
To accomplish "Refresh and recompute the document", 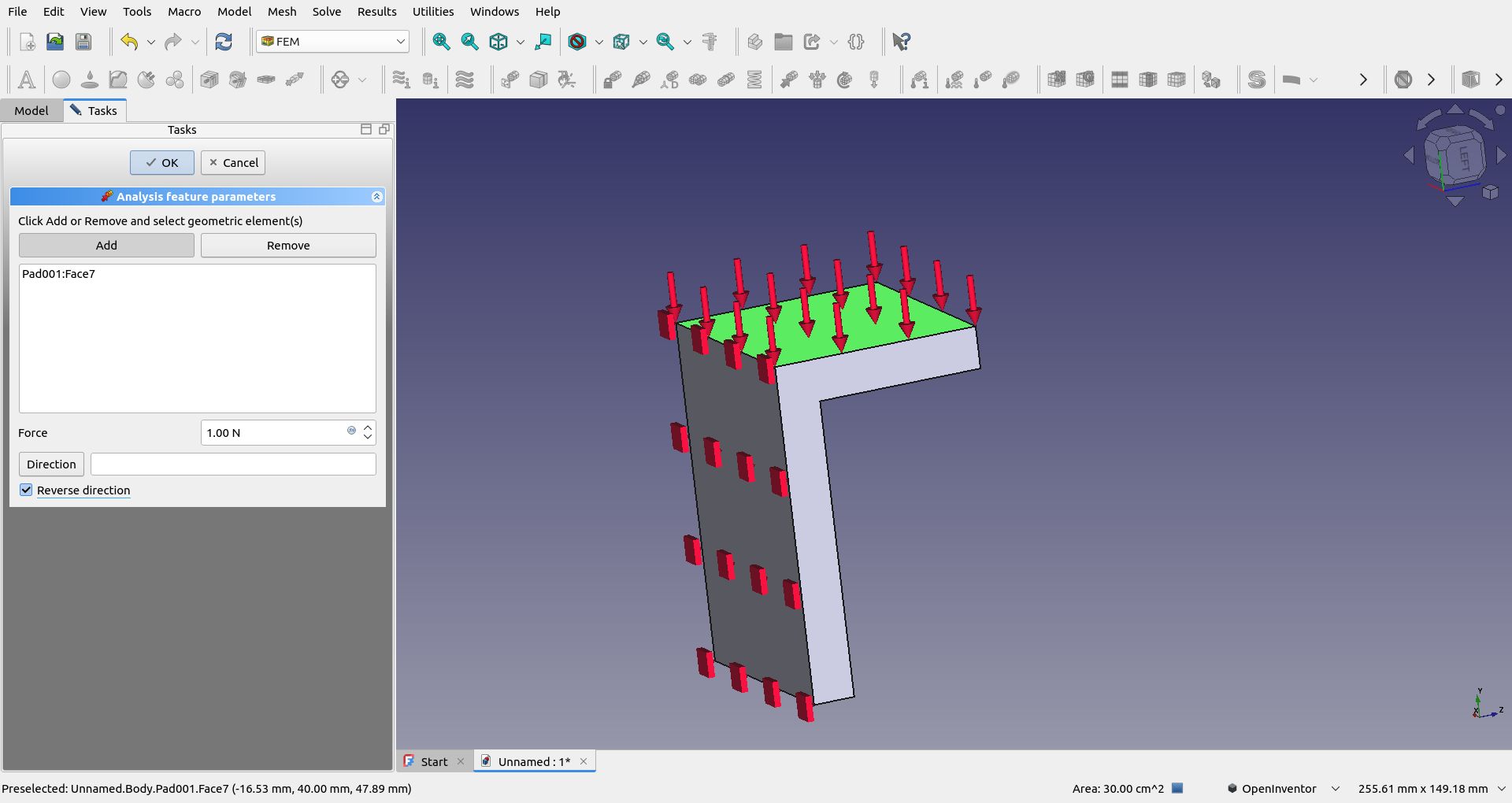I will pyautogui.click(x=224, y=42).
